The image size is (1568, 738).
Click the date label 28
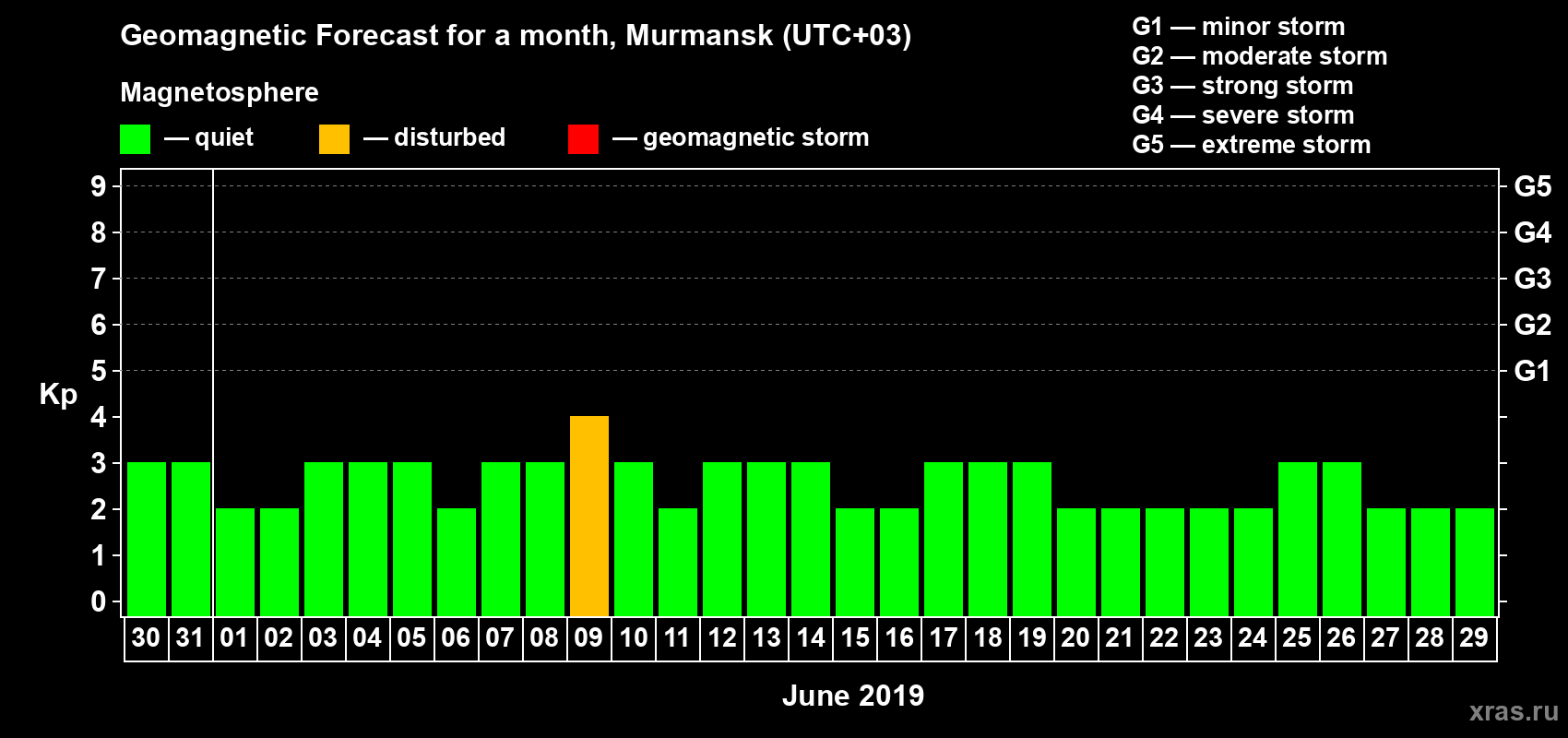point(1430,637)
